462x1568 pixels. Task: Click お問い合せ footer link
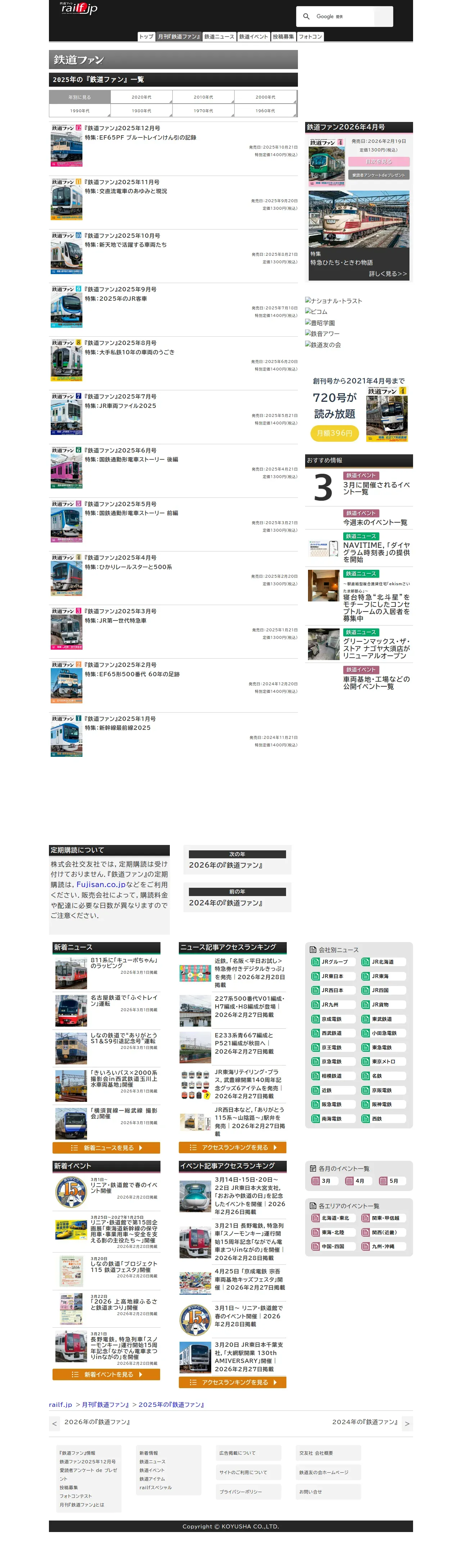coord(311,1492)
